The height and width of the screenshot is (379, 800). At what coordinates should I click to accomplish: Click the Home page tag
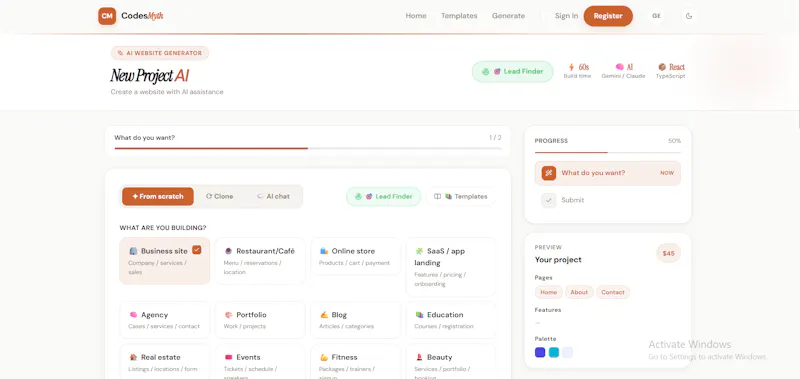[x=548, y=292]
